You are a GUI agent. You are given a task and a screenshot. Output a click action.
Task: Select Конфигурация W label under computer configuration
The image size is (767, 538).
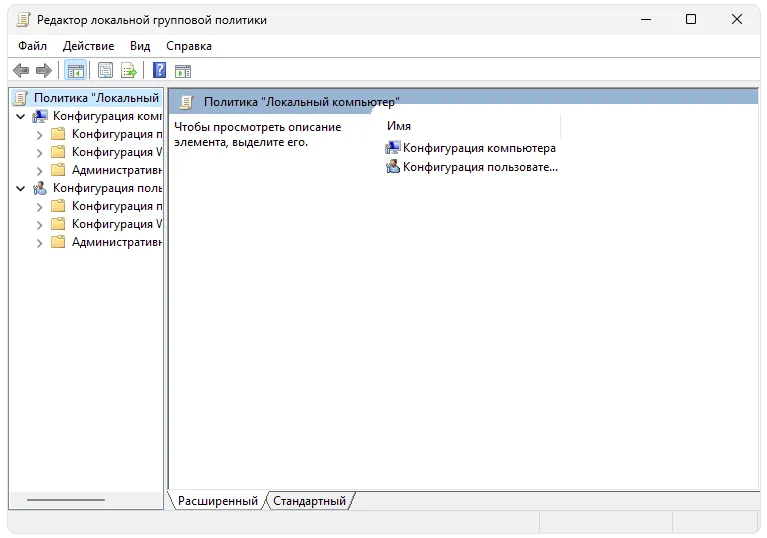[x=117, y=152]
